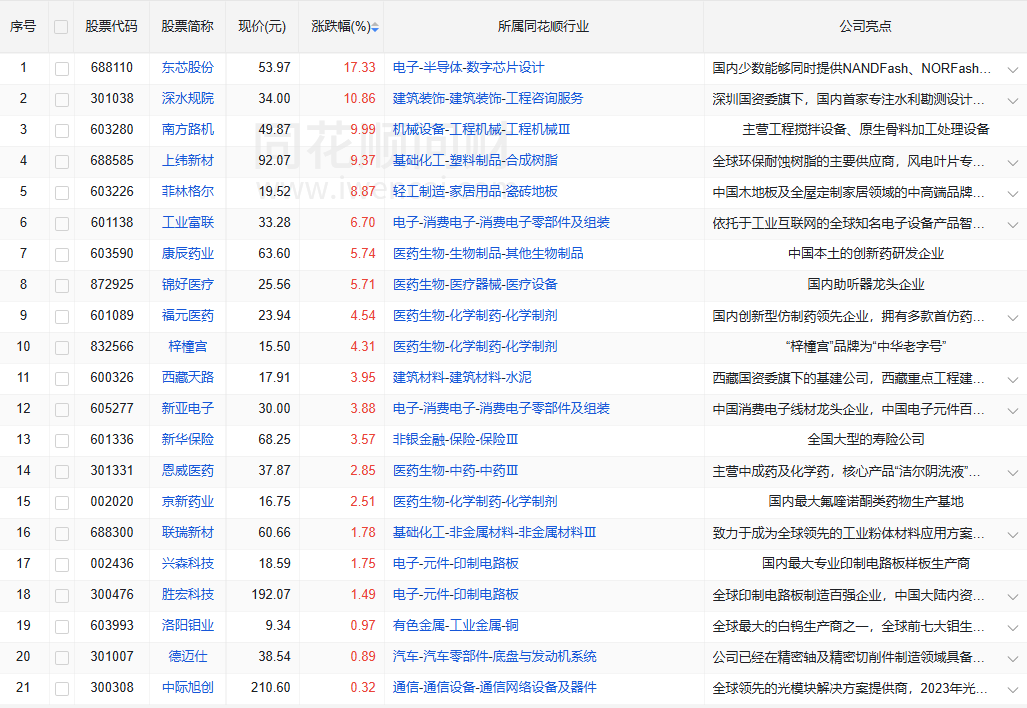Select stock code 688110
This screenshot has width=1027, height=708.
pos(111,67)
